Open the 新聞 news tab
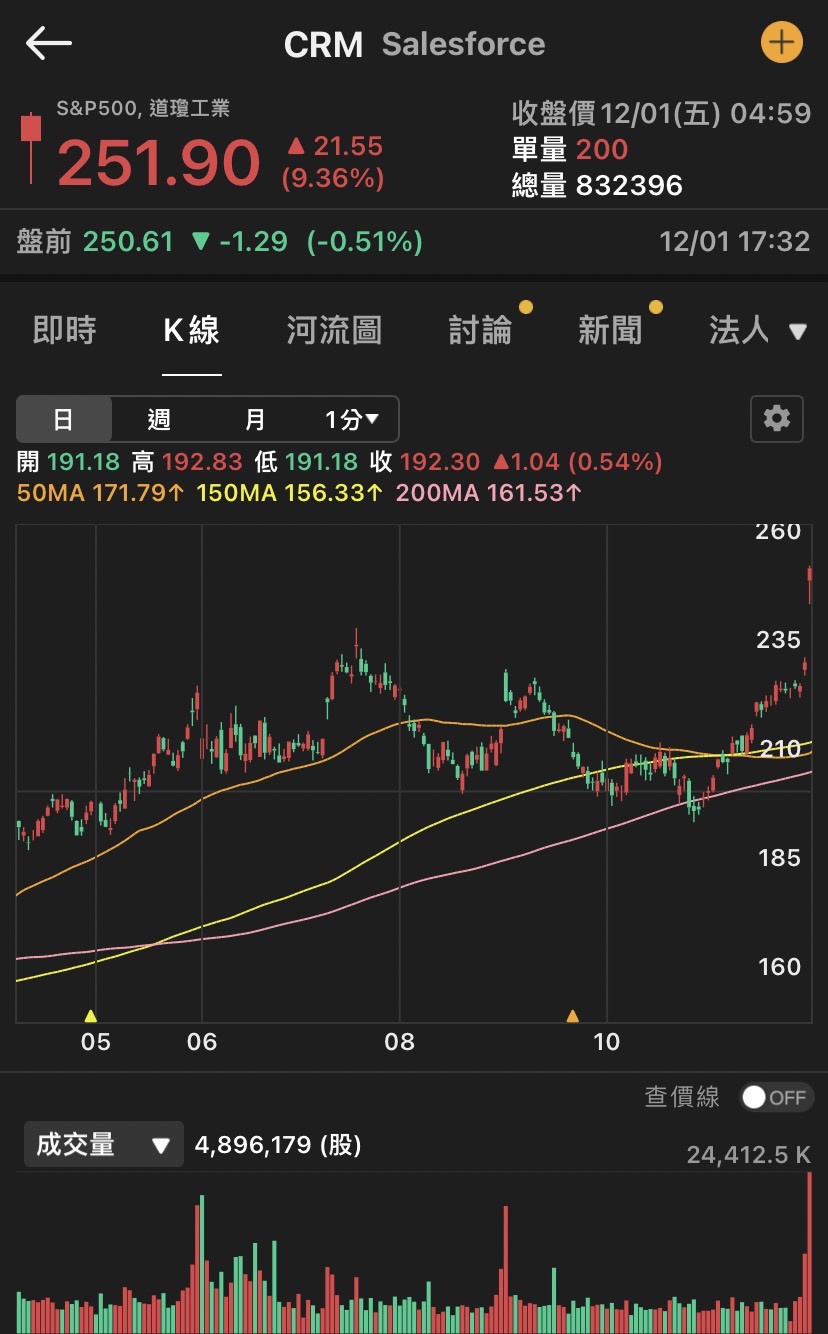Viewport: 828px width, 1334px height. pyautogui.click(x=610, y=330)
